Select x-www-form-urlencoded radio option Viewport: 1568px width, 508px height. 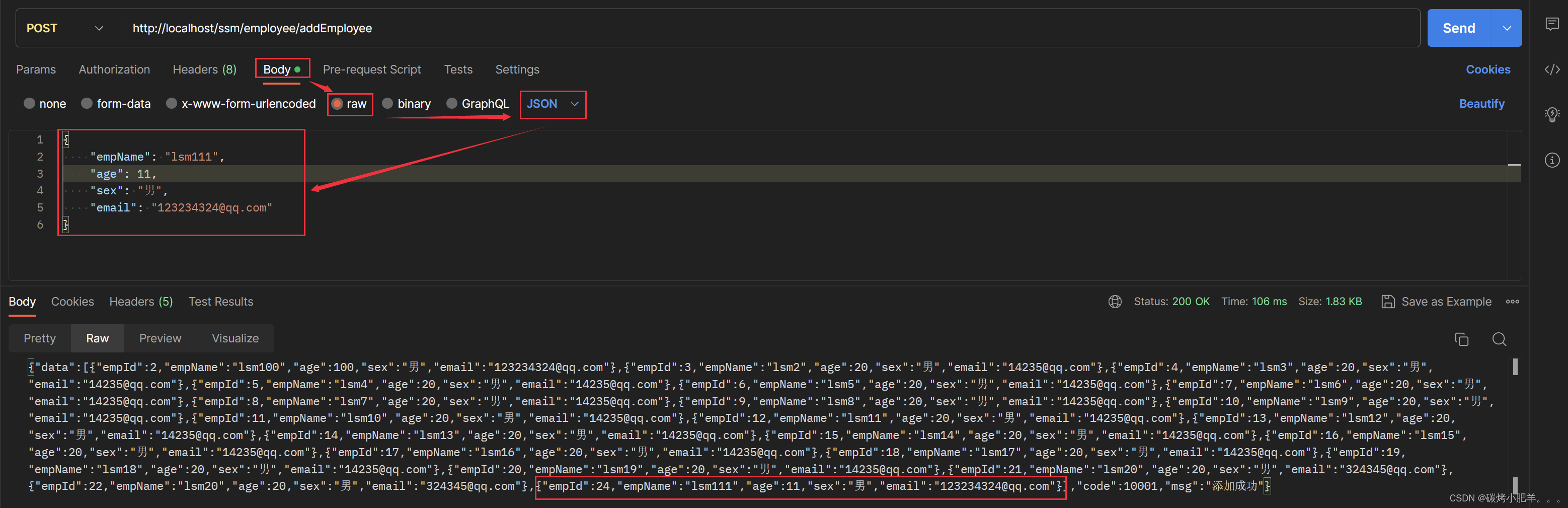(x=172, y=104)
